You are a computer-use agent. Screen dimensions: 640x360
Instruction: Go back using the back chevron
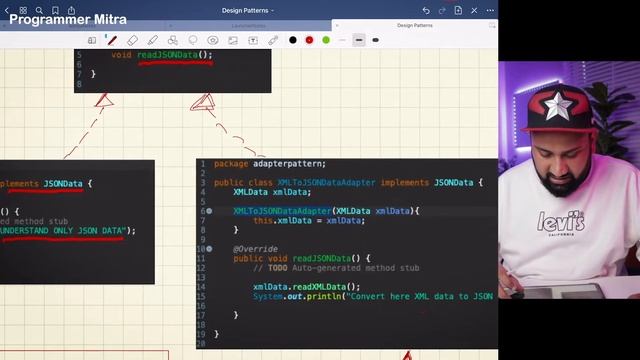(x=7, y=10)
